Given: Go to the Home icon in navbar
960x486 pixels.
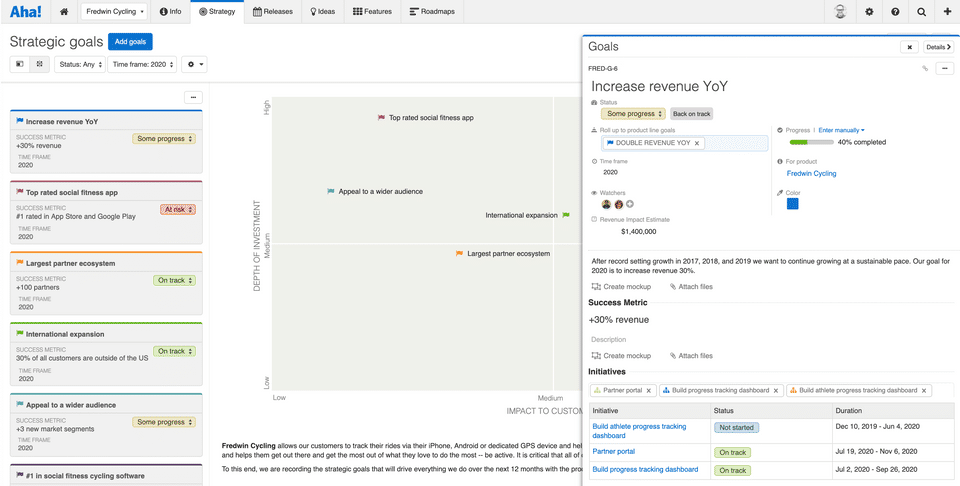Looking at the screenshot, I should [x=64, y=12].
